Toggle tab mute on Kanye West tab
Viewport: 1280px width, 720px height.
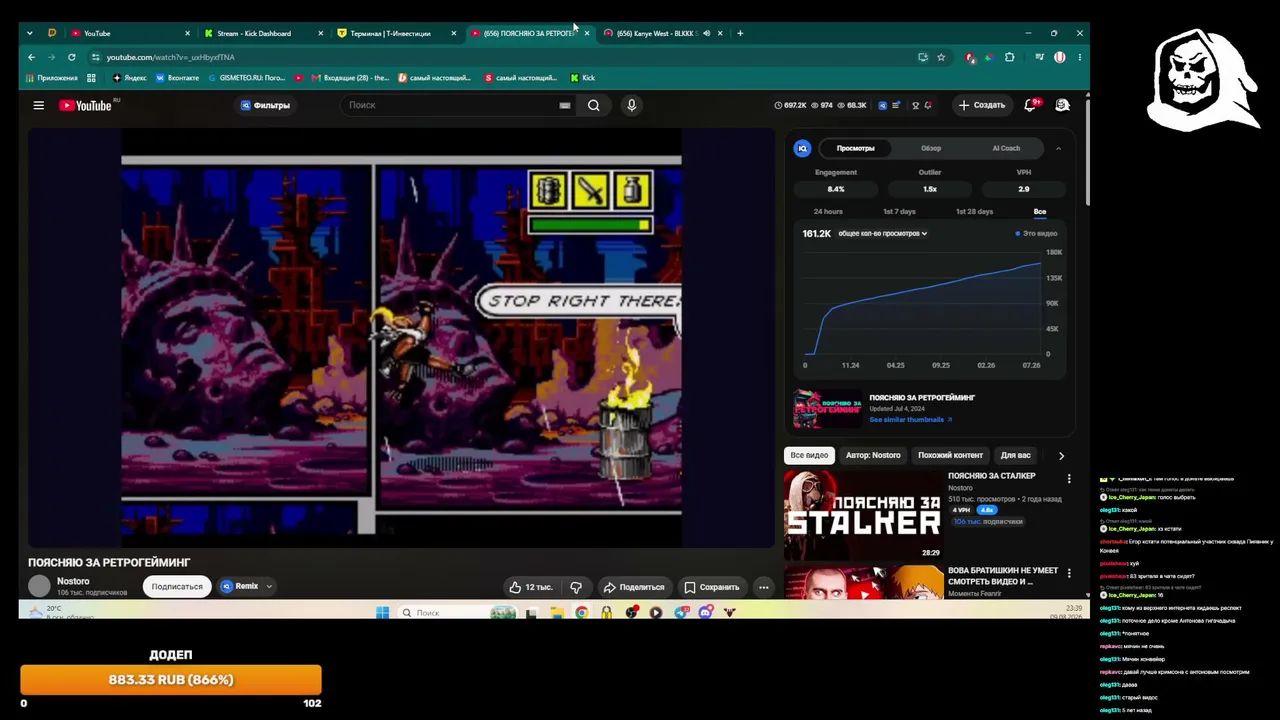(x=706, y=33)
